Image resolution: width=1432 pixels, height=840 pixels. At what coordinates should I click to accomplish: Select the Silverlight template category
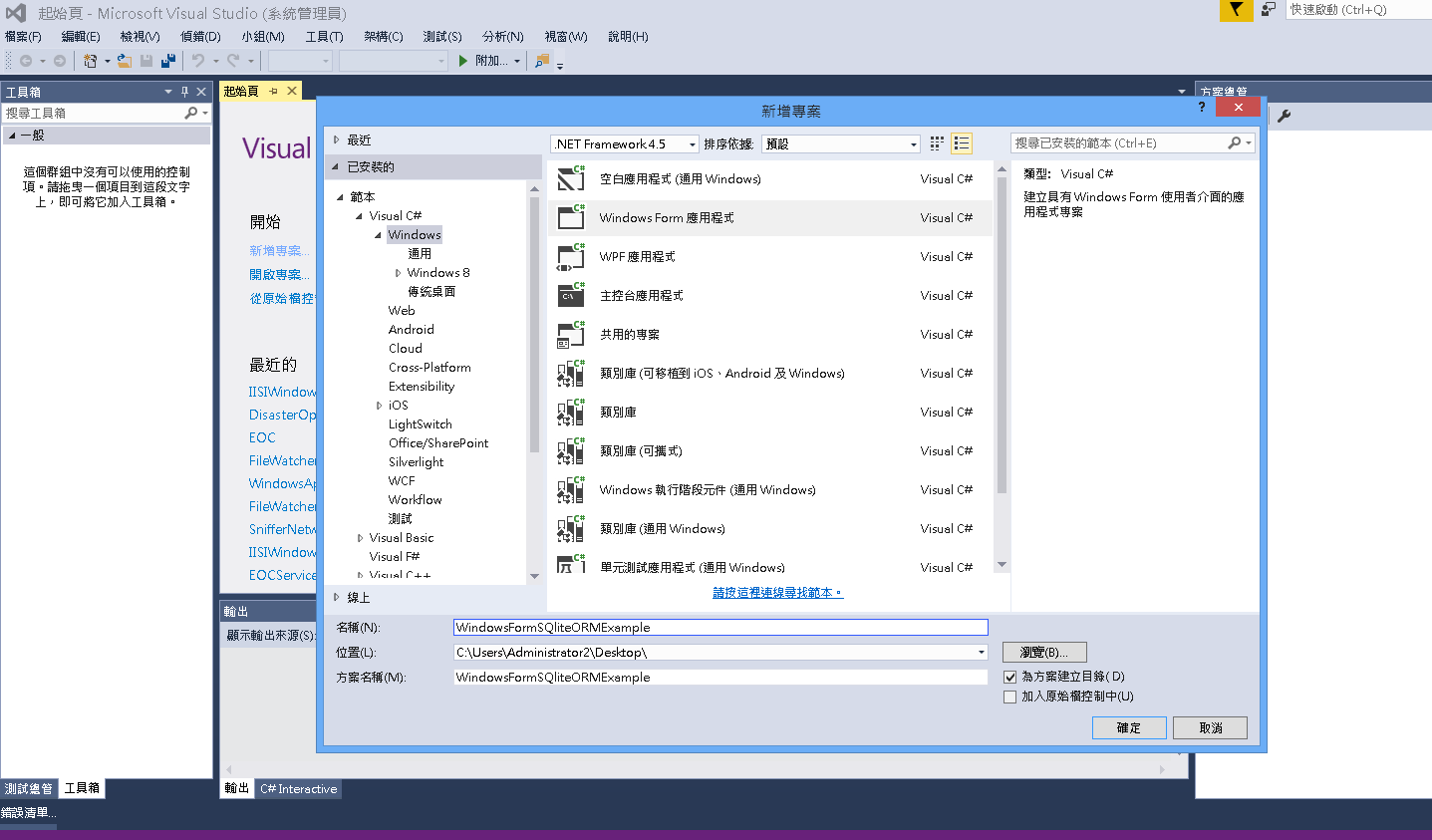417,462
